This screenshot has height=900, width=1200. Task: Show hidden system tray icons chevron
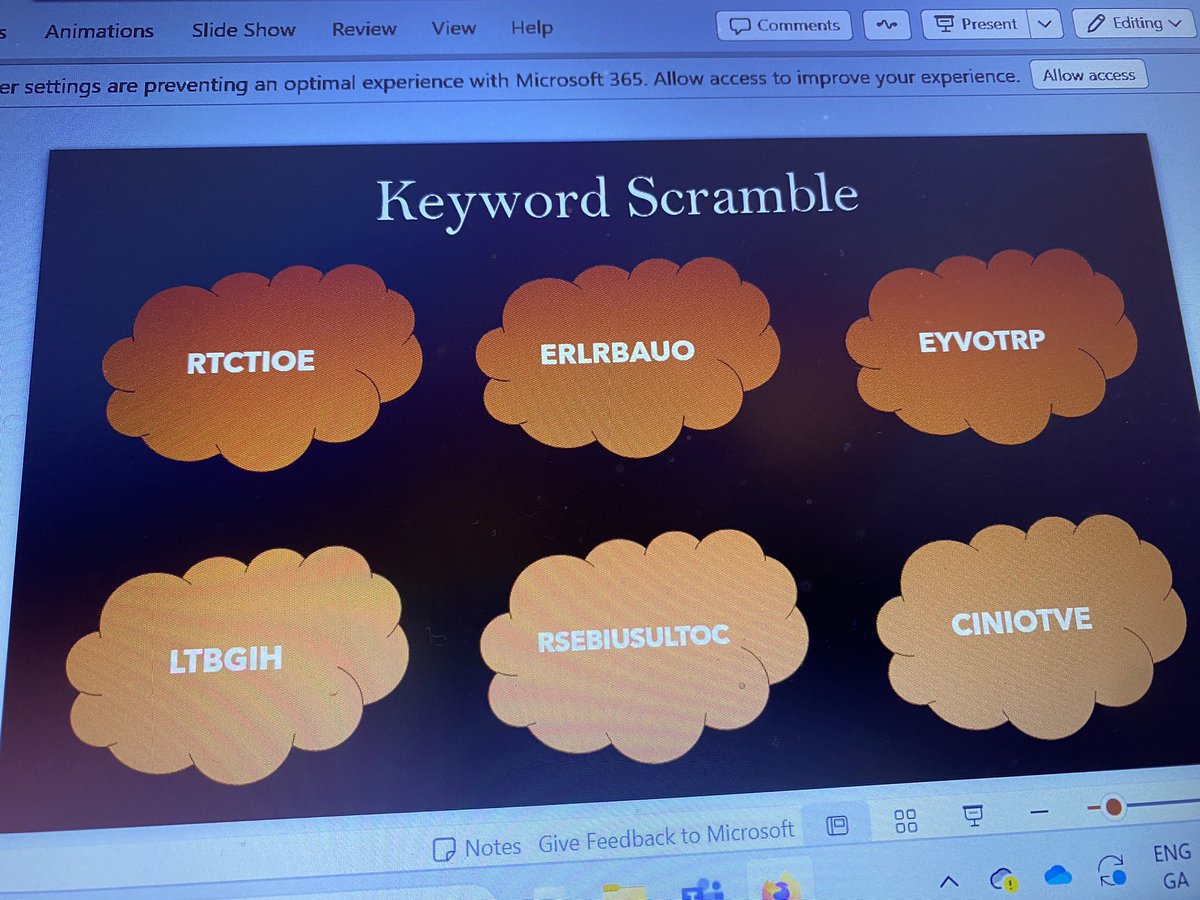pyautogui.click(x=949, y=882)
